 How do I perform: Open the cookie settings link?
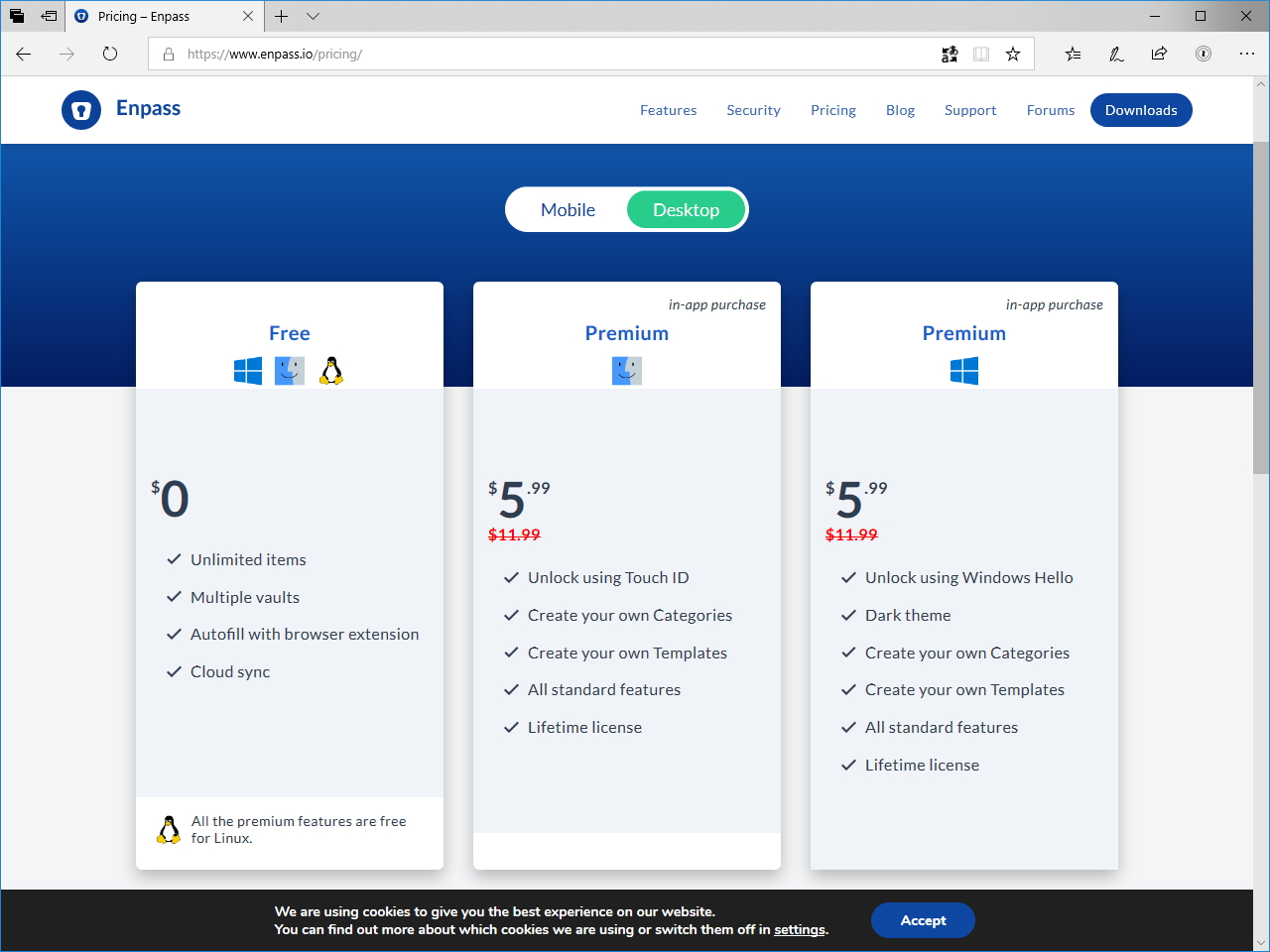[x=800, y=929]
